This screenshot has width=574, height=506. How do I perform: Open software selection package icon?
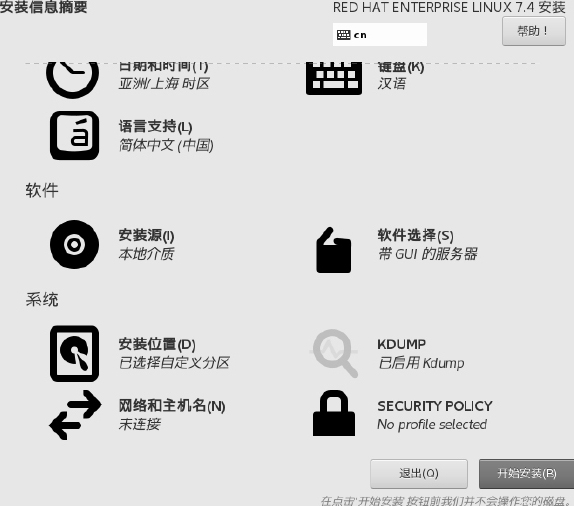[x=333, y=250]
